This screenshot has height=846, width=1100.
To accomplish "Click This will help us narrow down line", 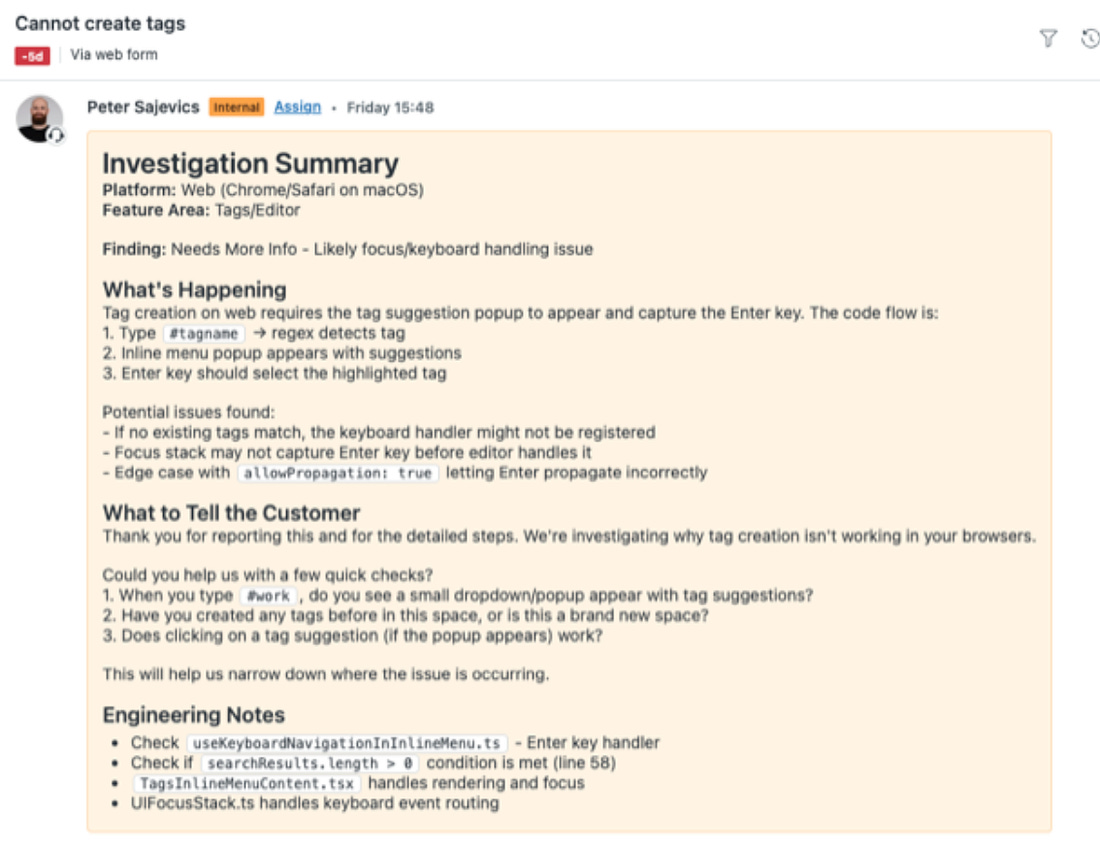I will [326, 674].
